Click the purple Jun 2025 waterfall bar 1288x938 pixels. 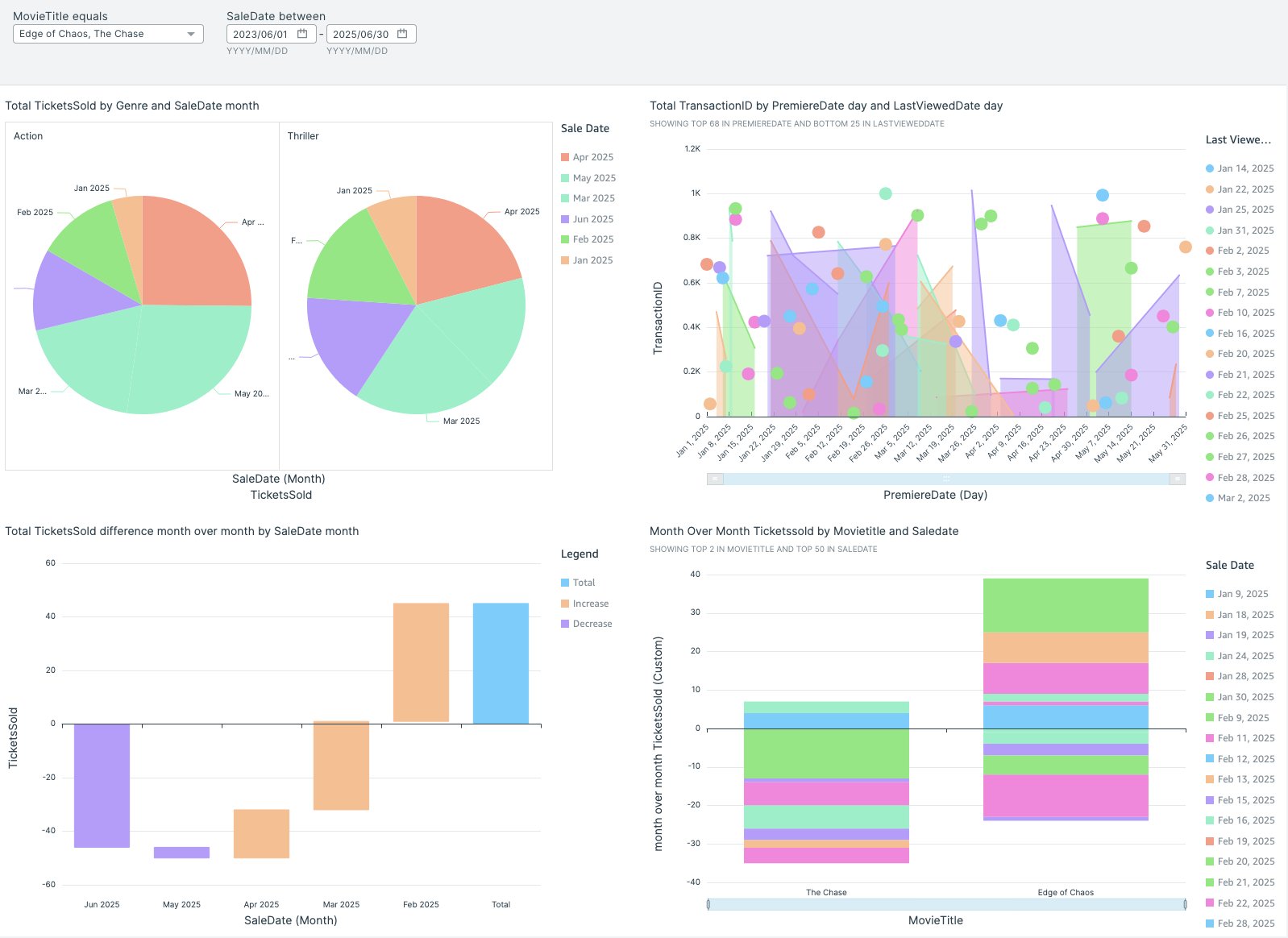pos(102,785)
